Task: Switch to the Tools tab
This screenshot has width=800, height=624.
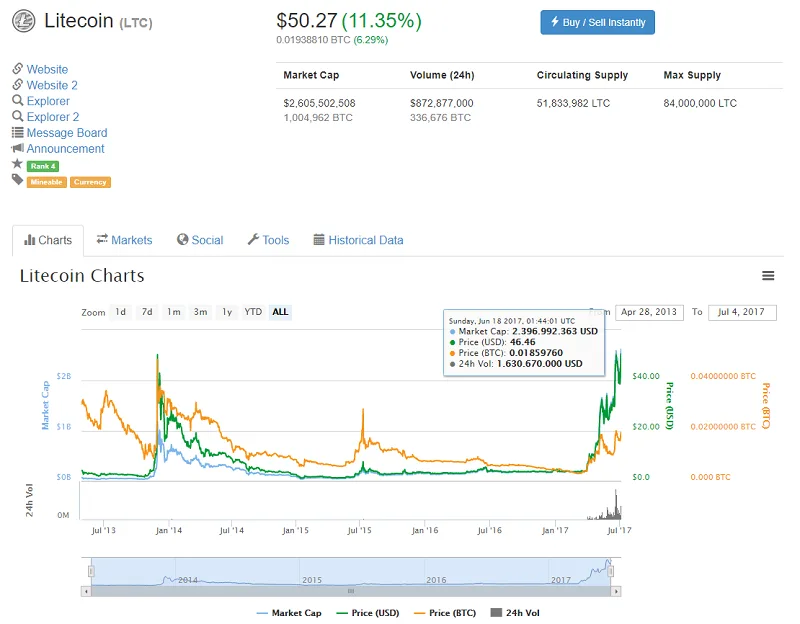Action: tap(268, 240)
